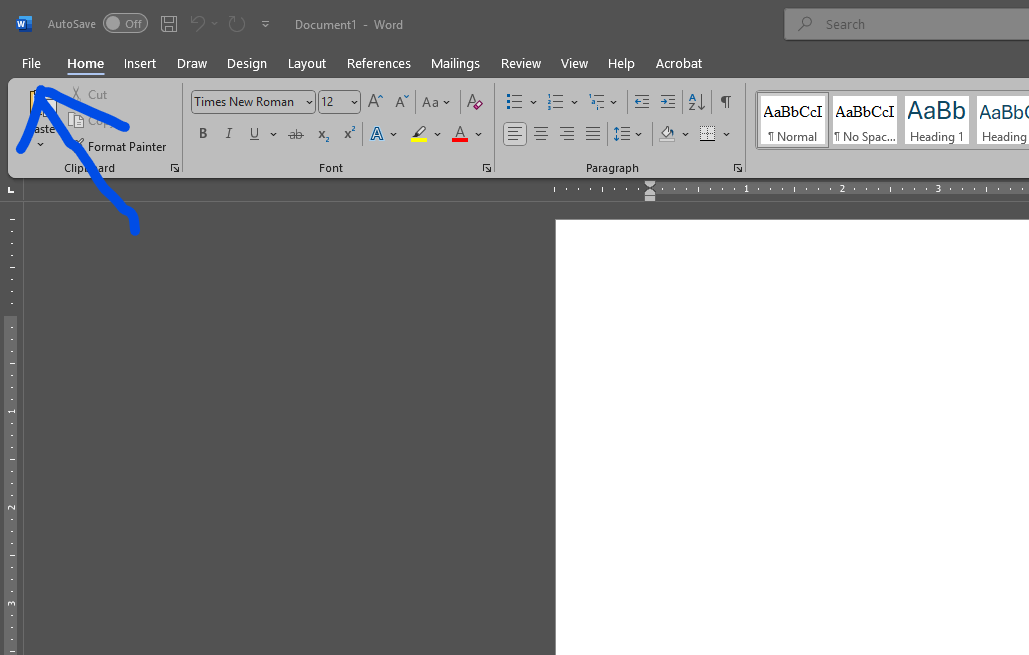
Task: Select Justify alignment
Action: [x=593, y=134]
